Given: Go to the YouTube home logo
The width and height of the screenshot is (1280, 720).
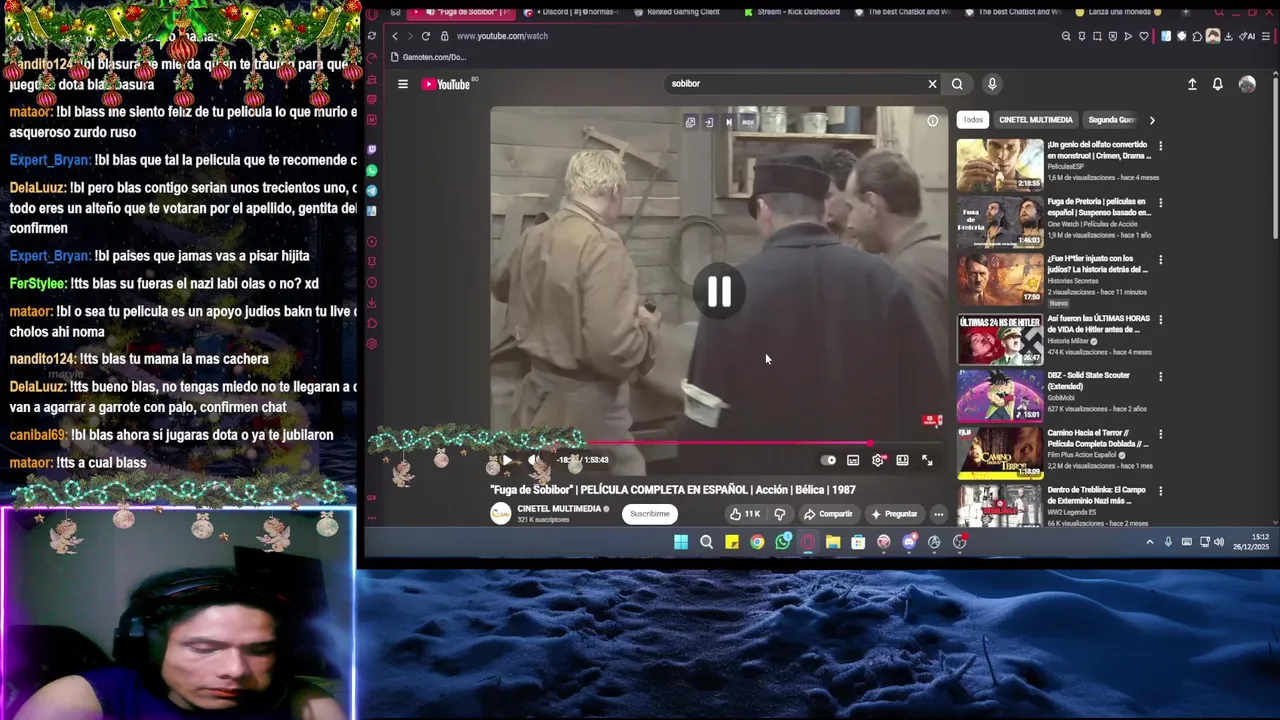Looking at the screenshot, I should [x=447, y=84].
